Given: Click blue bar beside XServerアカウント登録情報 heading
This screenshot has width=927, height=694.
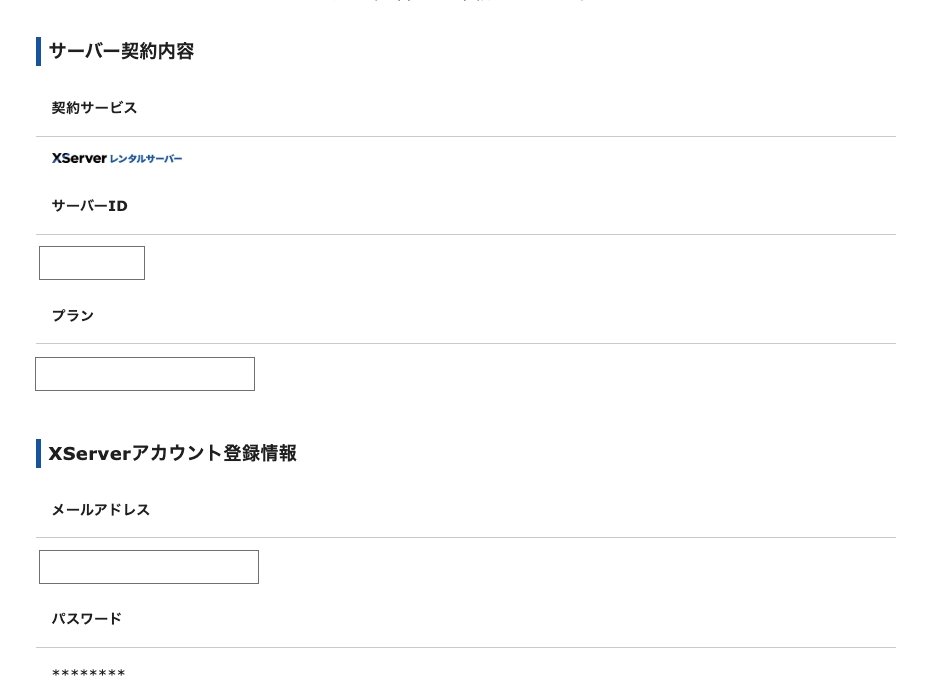Looking at the screenshot, I should pos(38,453).
